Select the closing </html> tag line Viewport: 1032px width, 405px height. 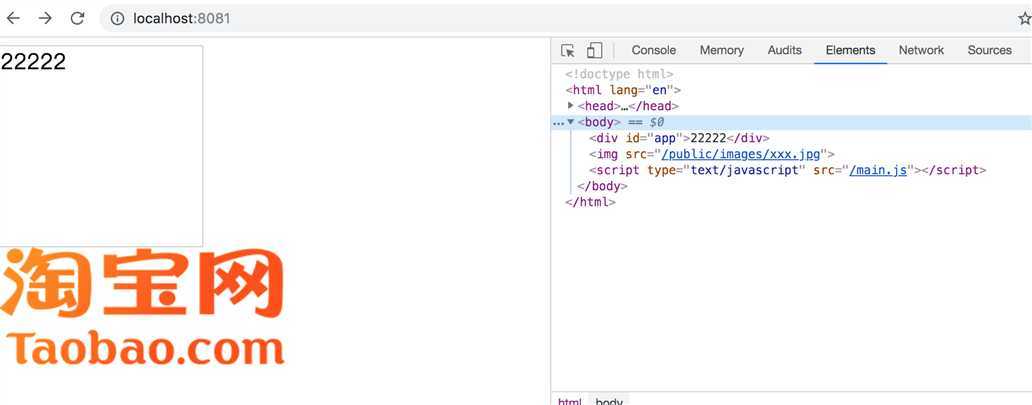click(x=590, y=202)
